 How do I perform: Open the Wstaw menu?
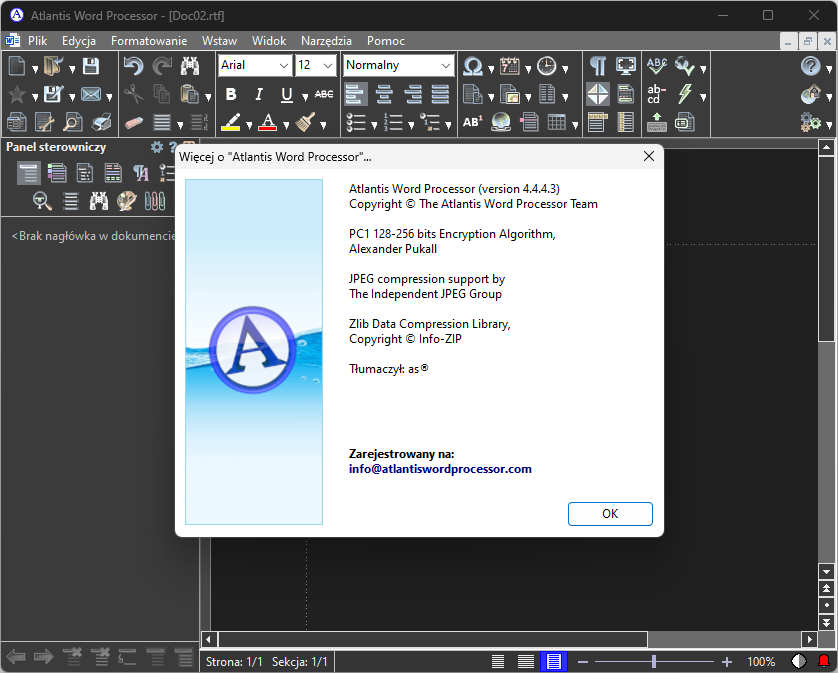tap(219, 41)
